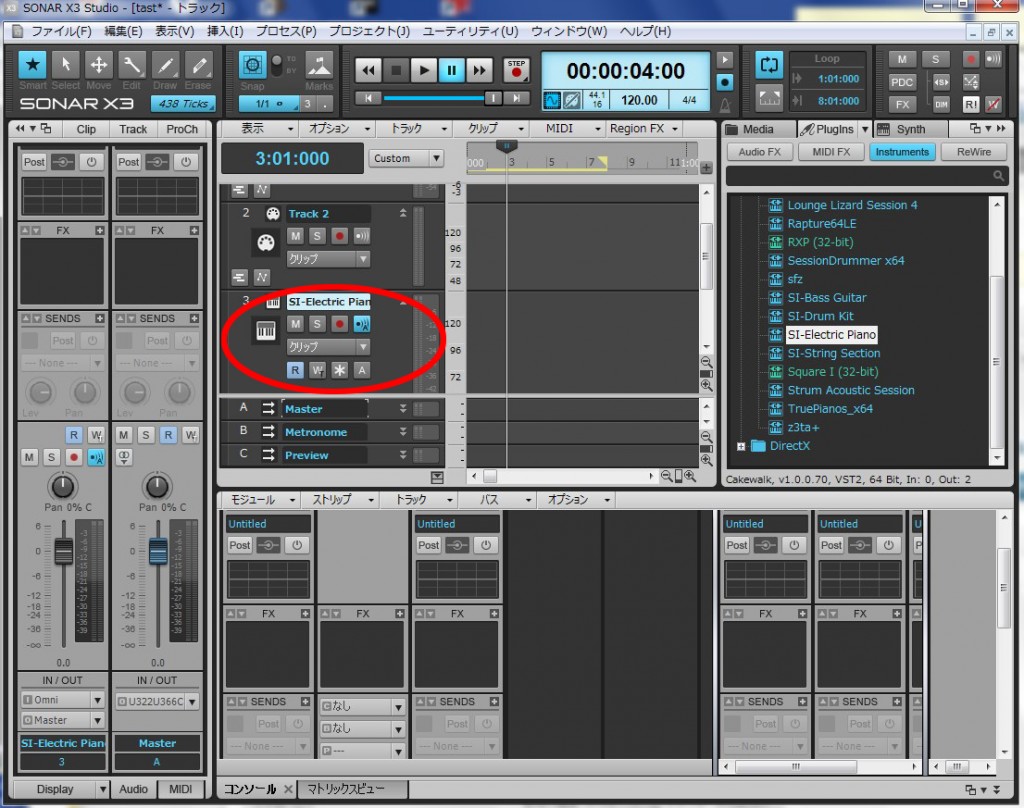This screenshot has width=1024, height=808.
Task: Select SI-String Section in the instrument list
Action: coord(833,353)
